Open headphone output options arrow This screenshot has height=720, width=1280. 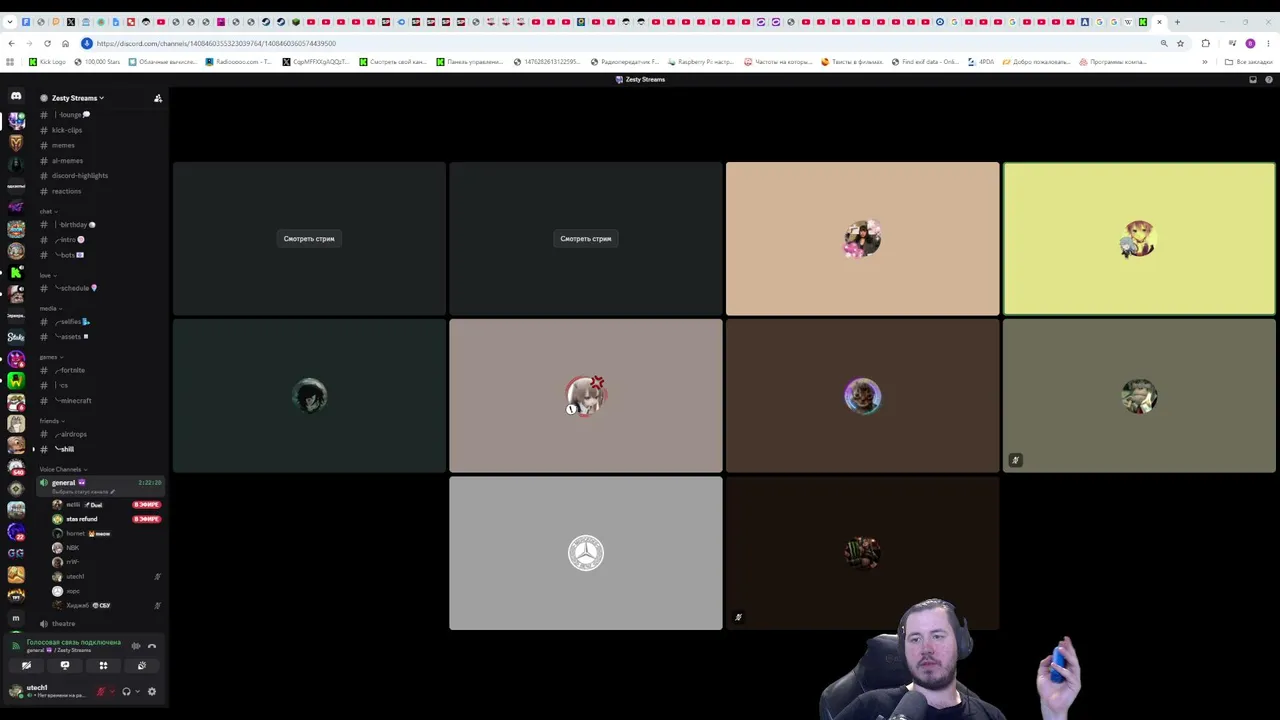(138, 691)
